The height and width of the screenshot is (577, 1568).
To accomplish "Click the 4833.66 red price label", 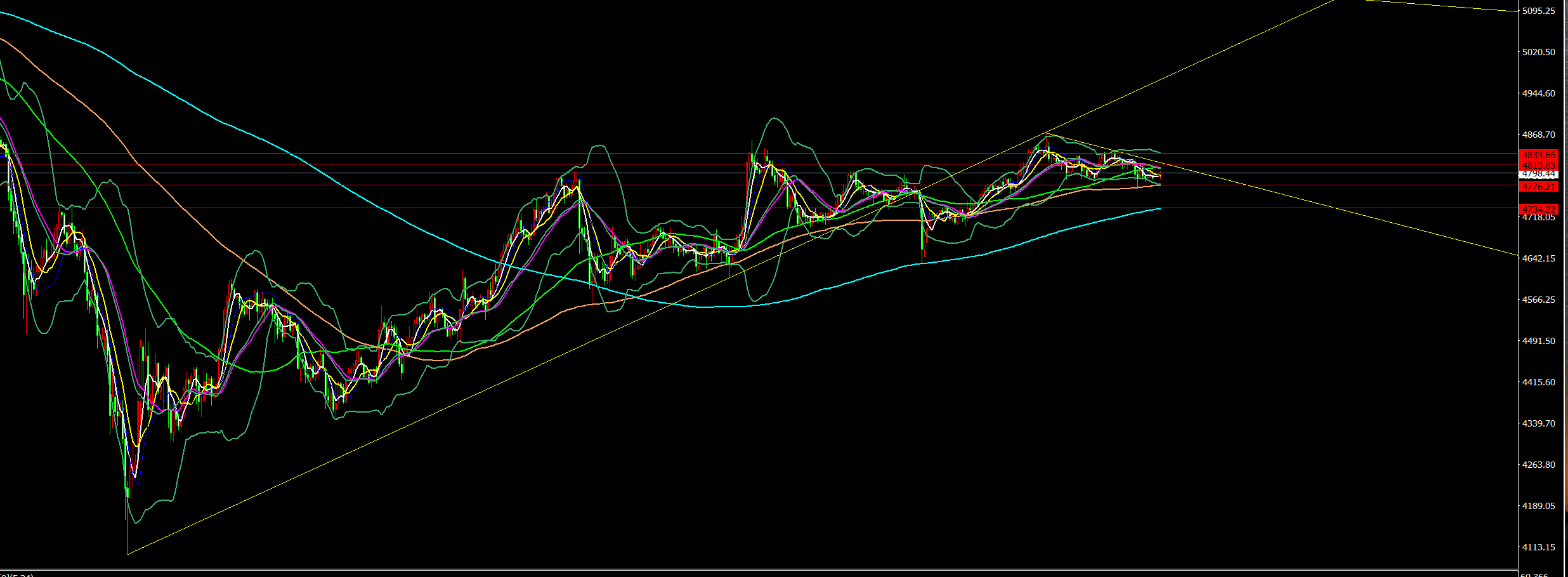I will pyautogui.click(x=1548, y=154).
